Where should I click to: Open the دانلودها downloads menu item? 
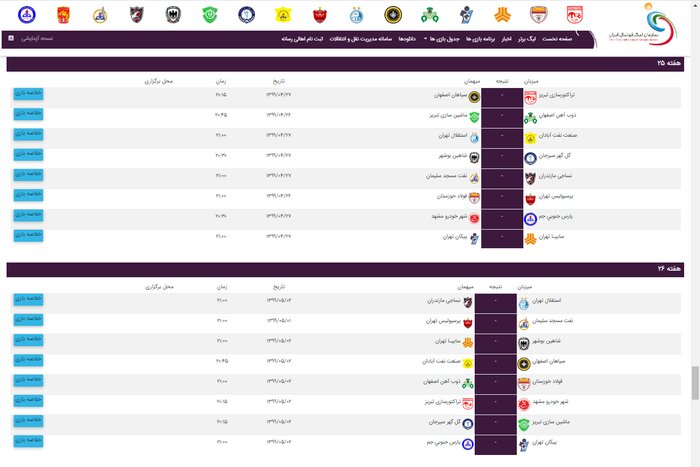[x=407, y=39]
